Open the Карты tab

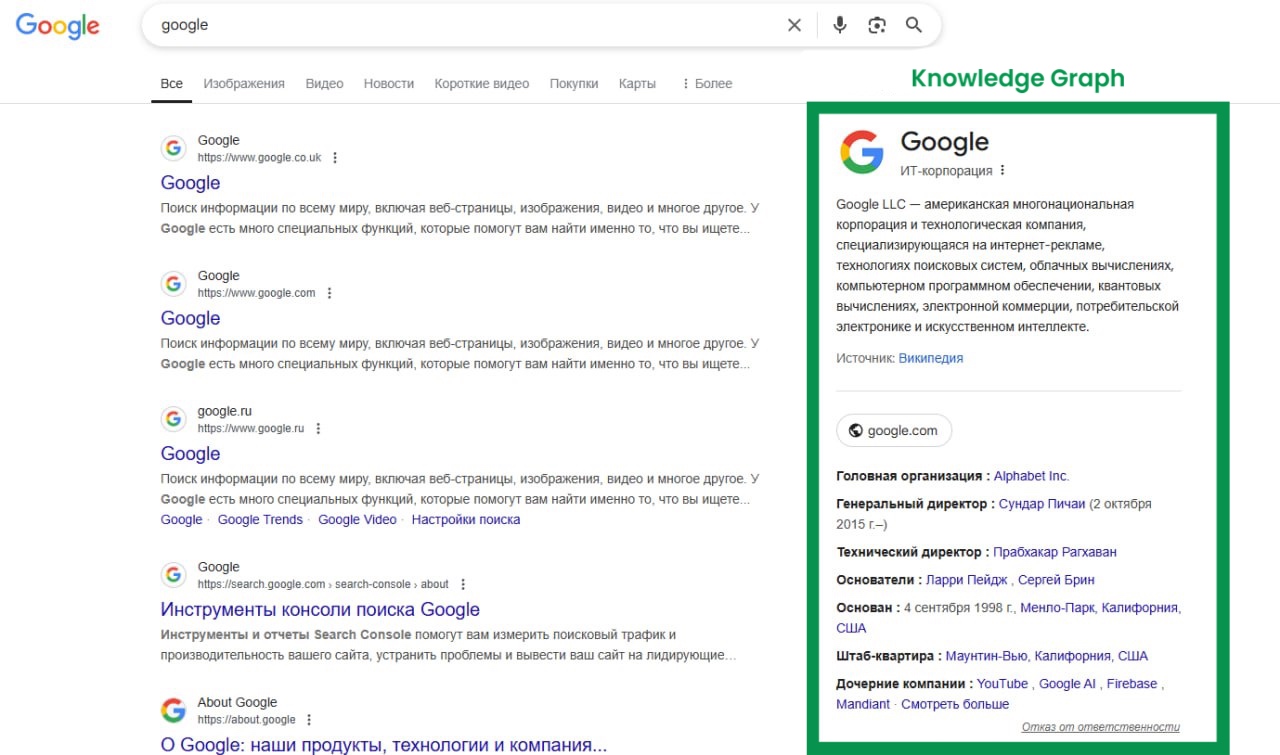(x=637, y=84)
